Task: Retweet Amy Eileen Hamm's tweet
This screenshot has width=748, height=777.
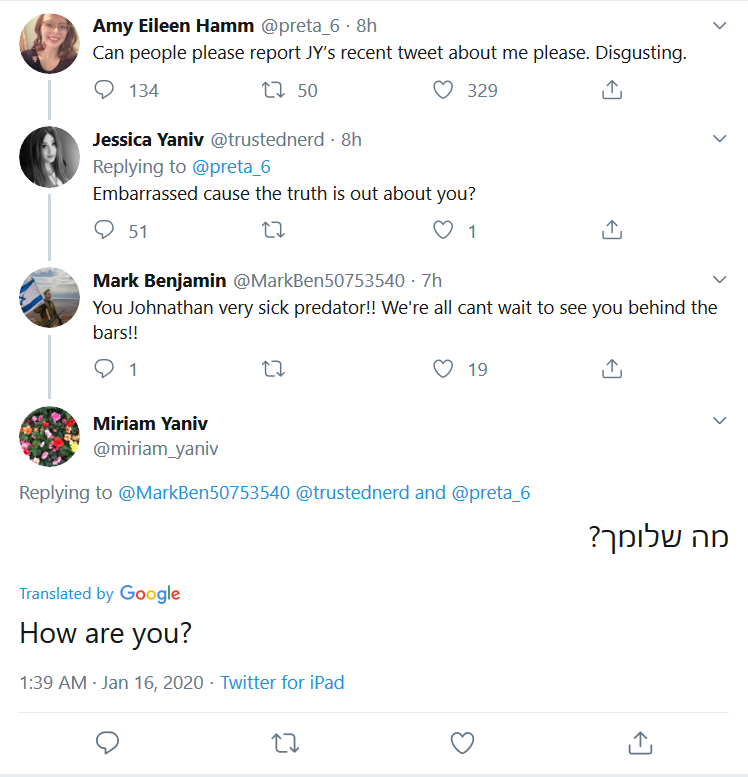Action: click(273, 90)
